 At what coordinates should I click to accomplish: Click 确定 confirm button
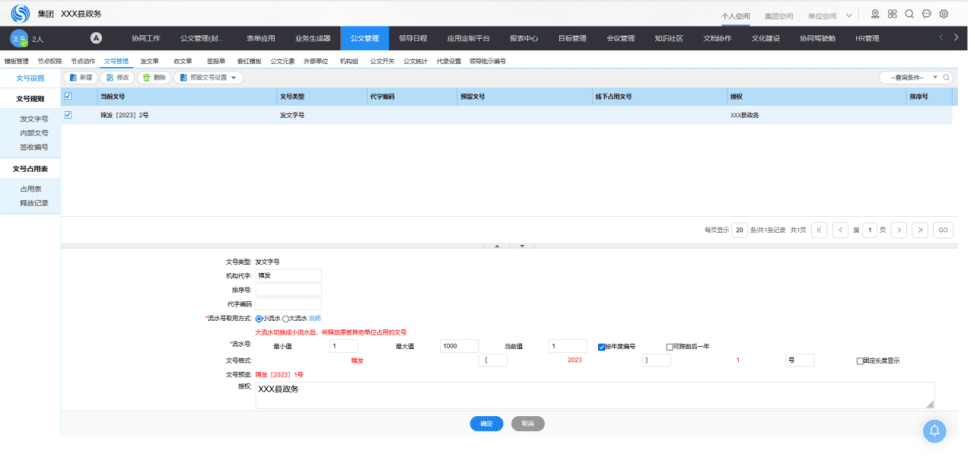coord(486,424)
